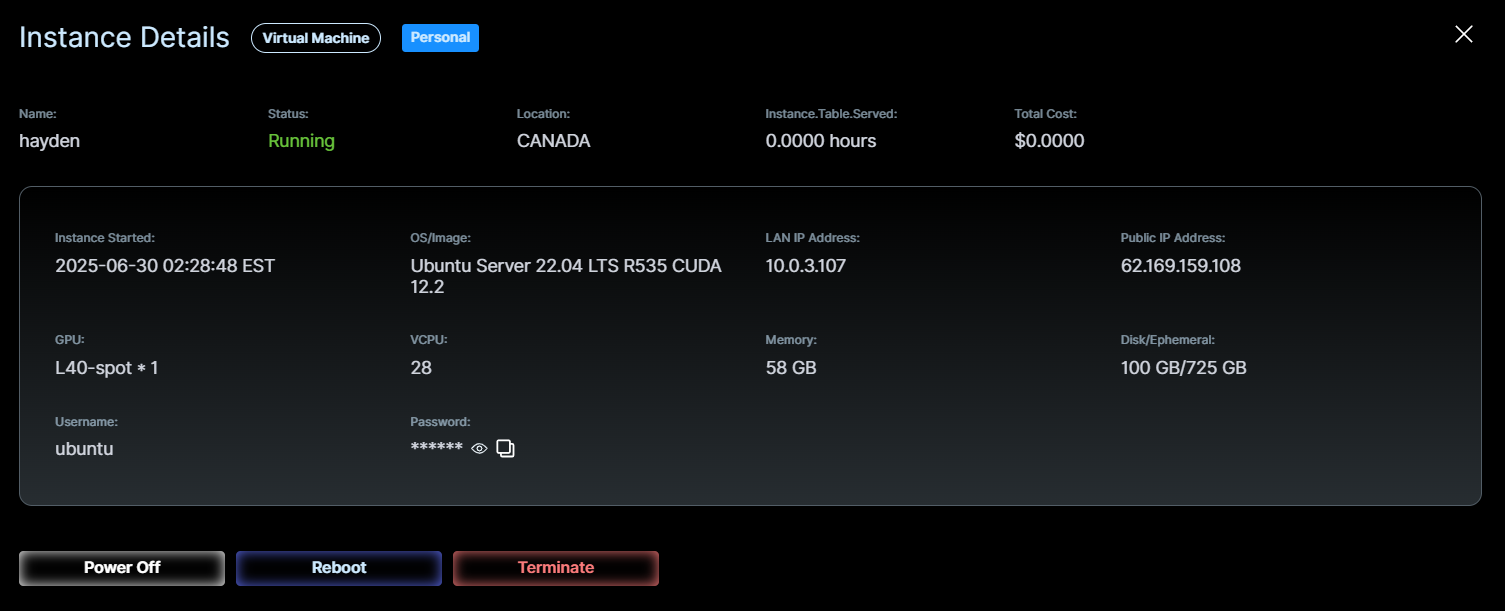Click the 100 GB/725 GB disk value
This screenshot has height=611, width=1505.
(1184, 368)
